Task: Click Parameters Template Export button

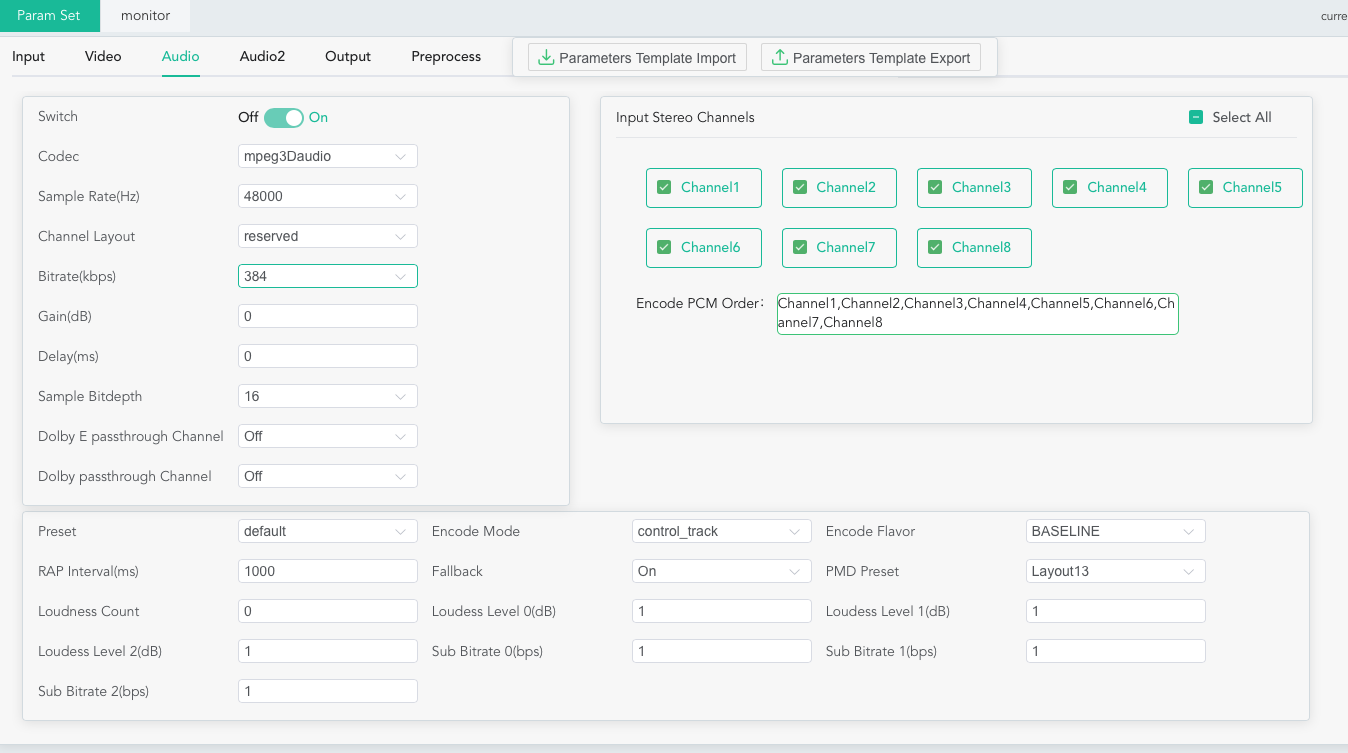Action: 871,58
